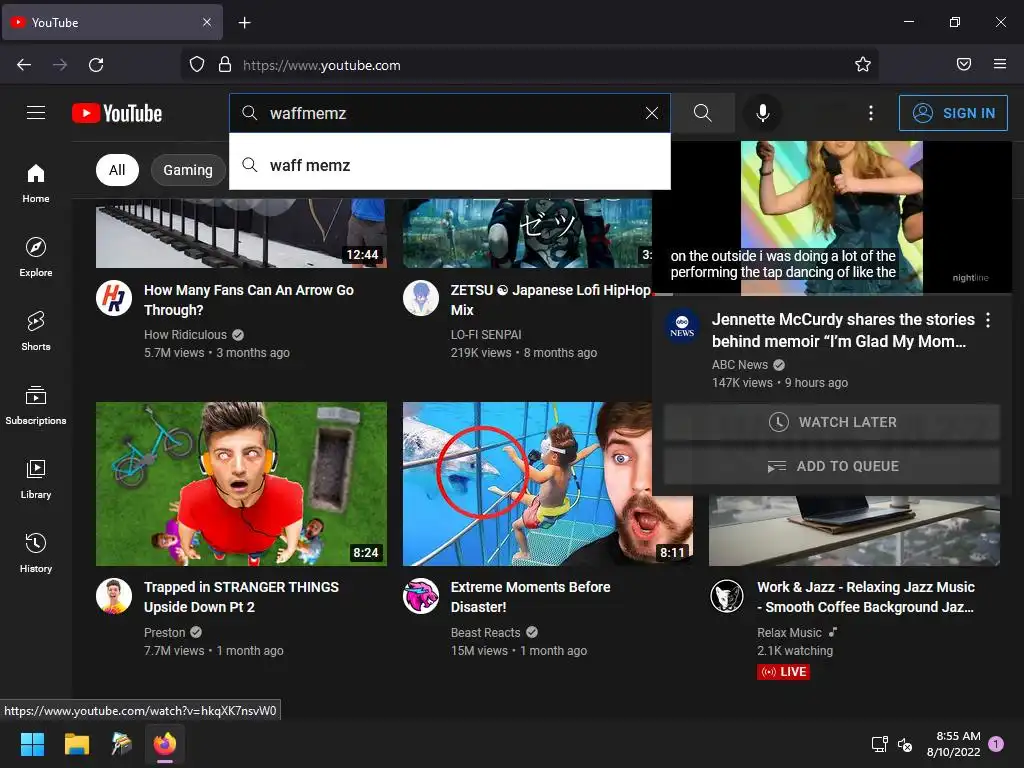Open Save to Pocket icon

963,64
